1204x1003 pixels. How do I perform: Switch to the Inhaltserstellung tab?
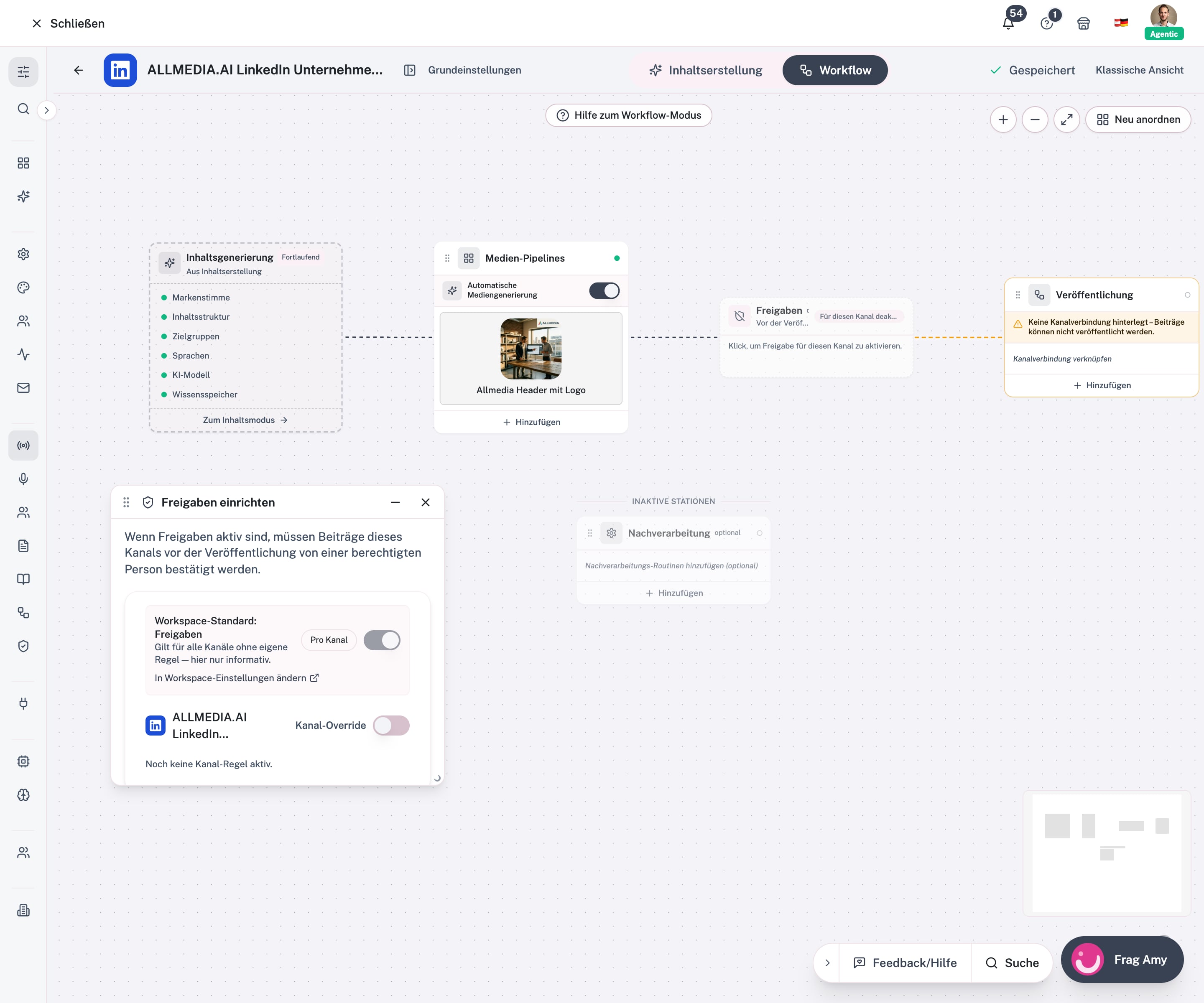click(x=706, y=70)
